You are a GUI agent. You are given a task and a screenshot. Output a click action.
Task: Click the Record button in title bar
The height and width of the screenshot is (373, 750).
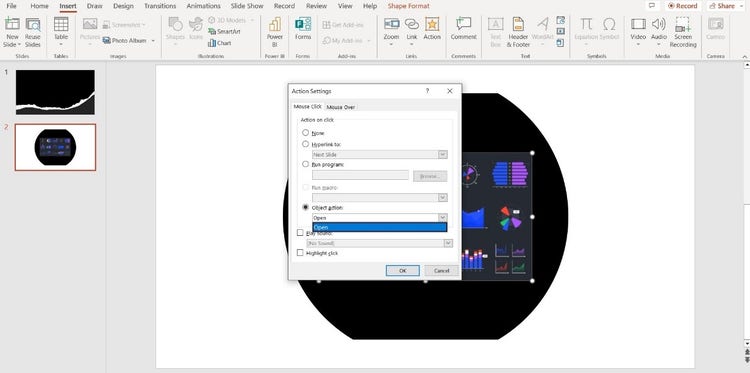coord(683,6)
